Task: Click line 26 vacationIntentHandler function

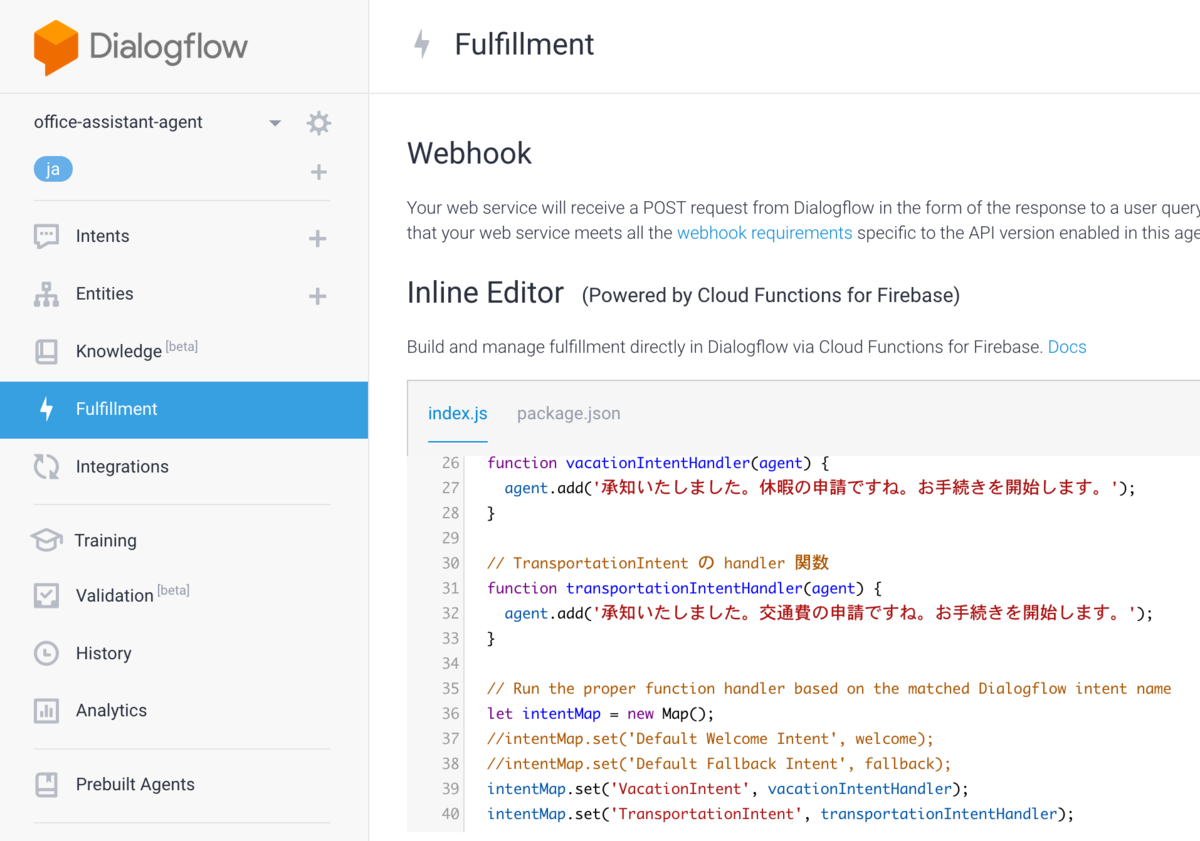Action: pyautogui.click(x=658, y=463)
